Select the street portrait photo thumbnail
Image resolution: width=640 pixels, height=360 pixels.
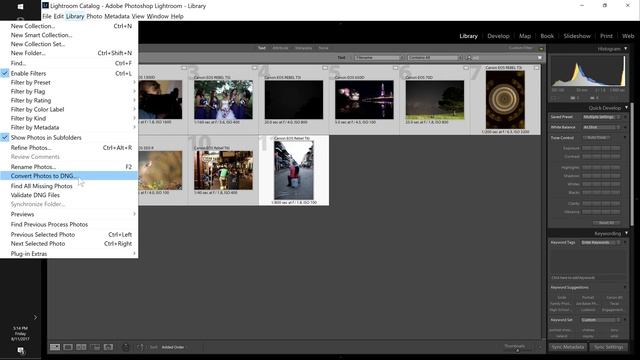[x=294, y=170]
